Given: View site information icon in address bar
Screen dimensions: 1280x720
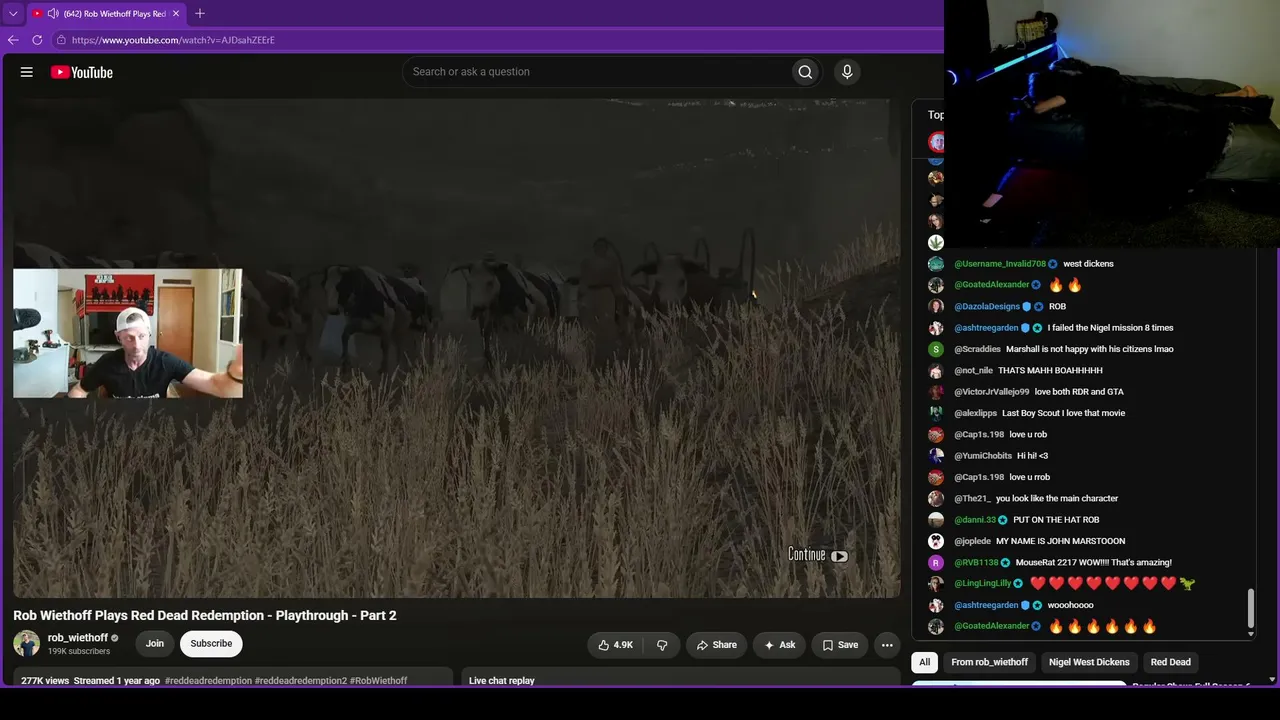Looking at the screenshot, I should (x=61, y=40).
